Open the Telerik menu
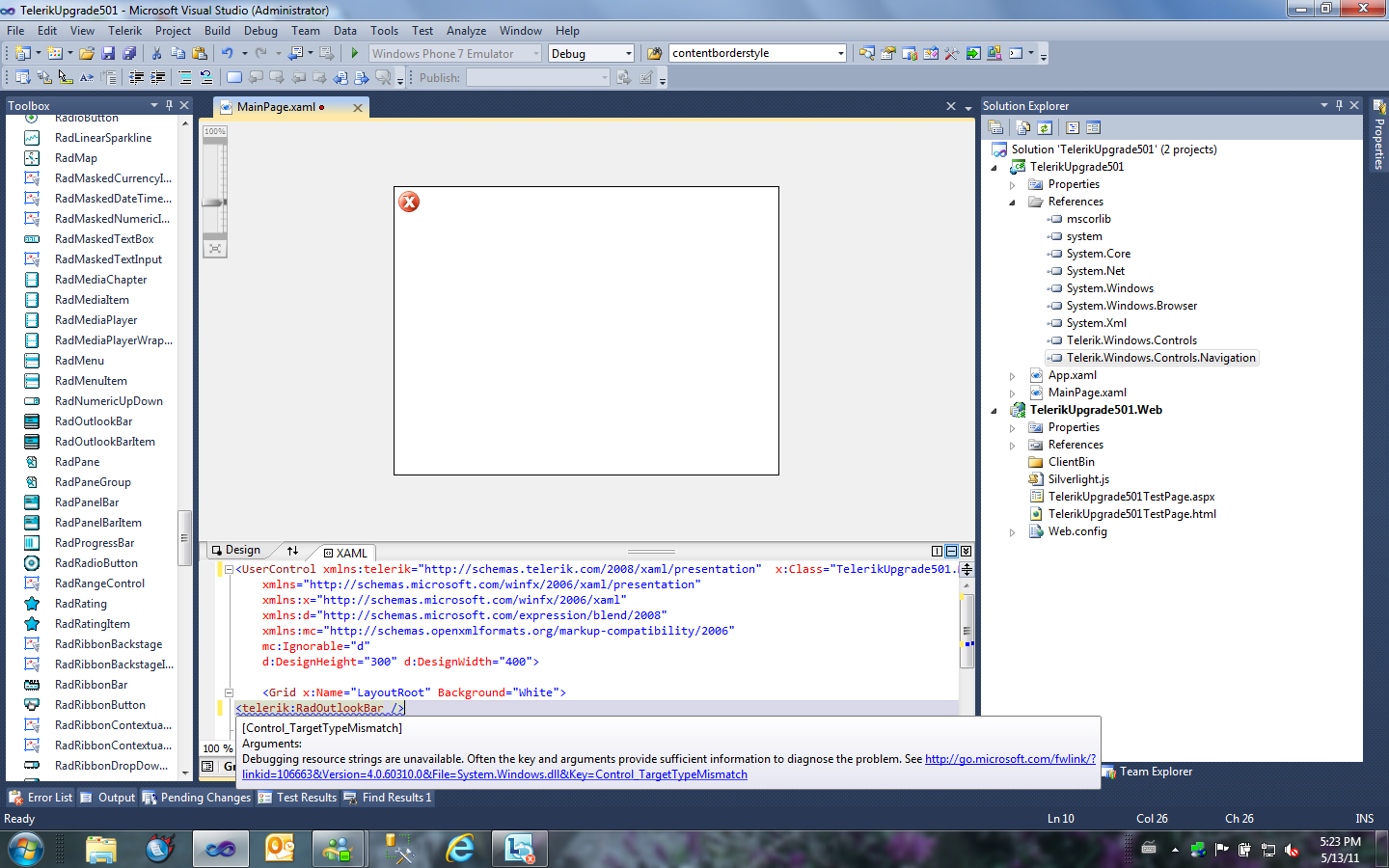This screenshot has width=1389, height=868. [x=124, y=31]
